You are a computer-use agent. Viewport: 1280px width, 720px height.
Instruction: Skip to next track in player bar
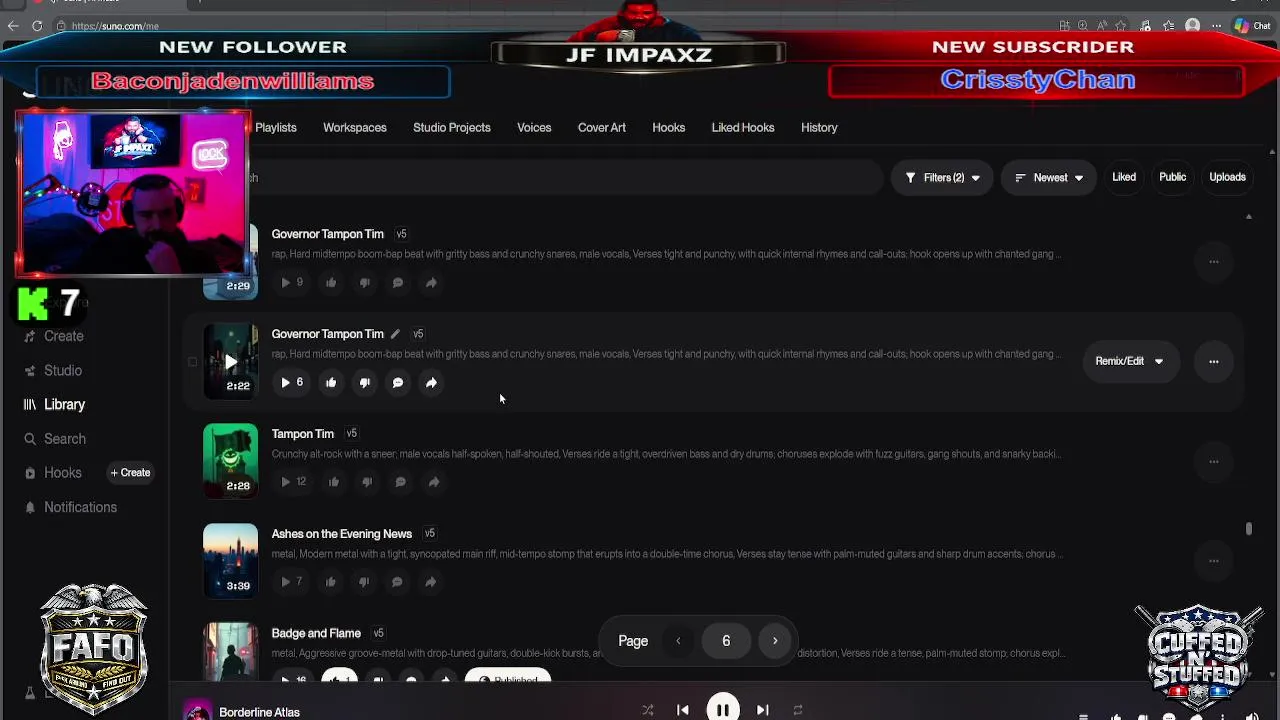pyautogui.click(x=763, y=710)
